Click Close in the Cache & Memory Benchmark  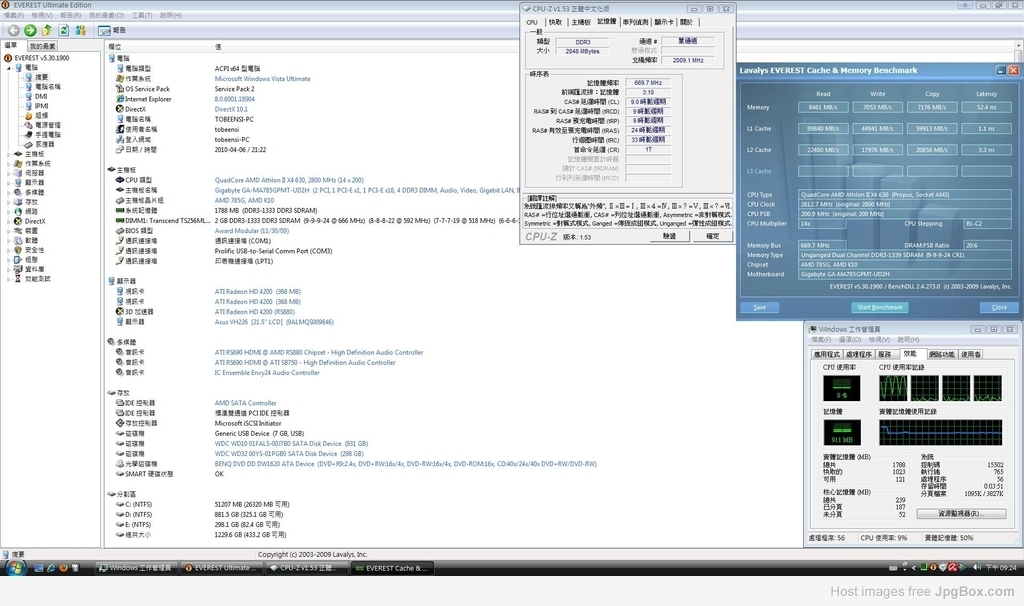[x=999, y=307]
